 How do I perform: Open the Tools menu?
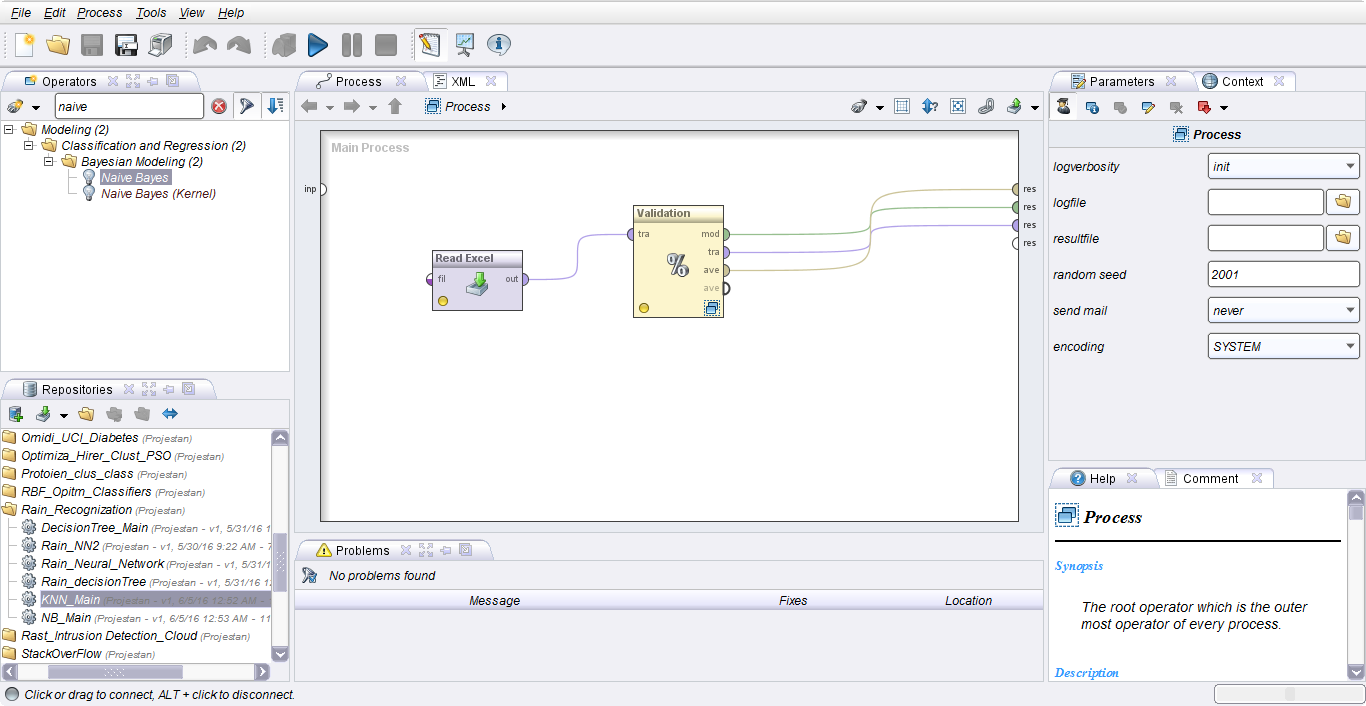[x=151, y=13]
